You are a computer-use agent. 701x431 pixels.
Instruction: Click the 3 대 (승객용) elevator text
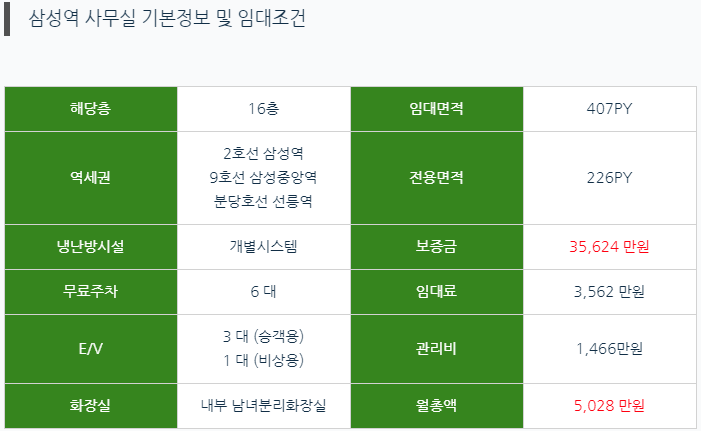coord(263,336)
